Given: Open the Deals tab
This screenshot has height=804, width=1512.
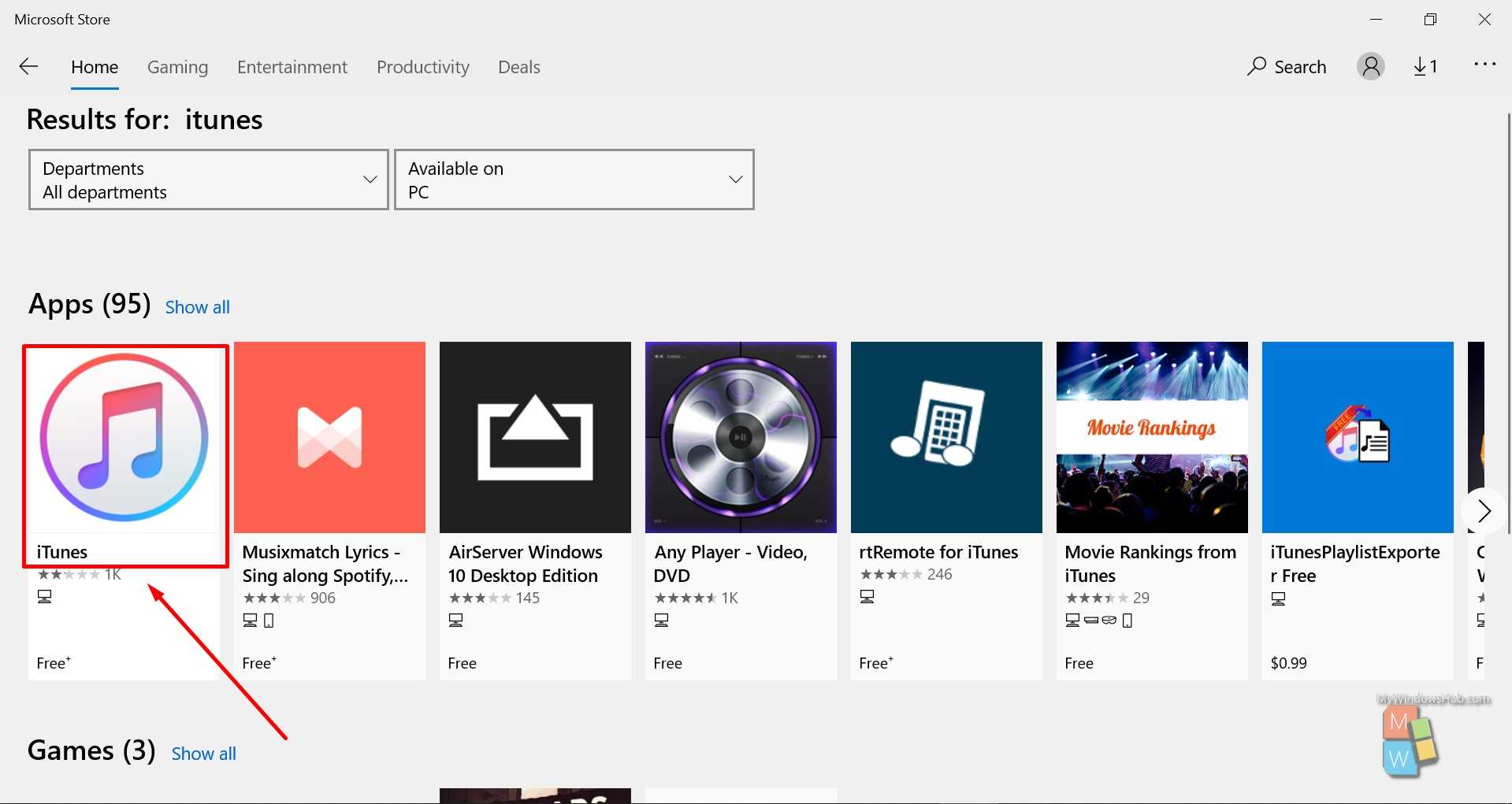Looking at the screenshot, I should 518,67.
